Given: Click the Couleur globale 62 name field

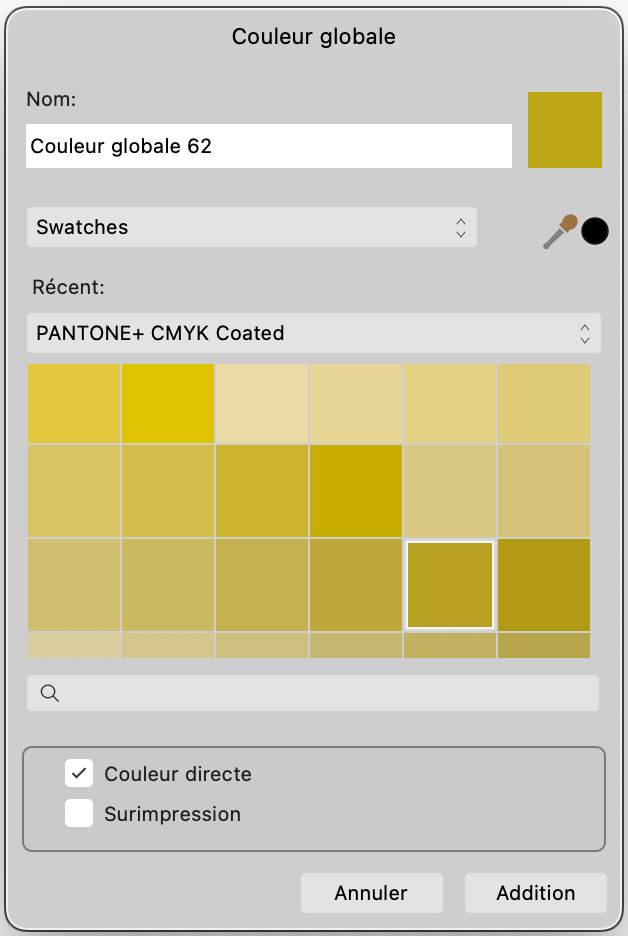Looking at the screenshot, I should tap(269, 146).
